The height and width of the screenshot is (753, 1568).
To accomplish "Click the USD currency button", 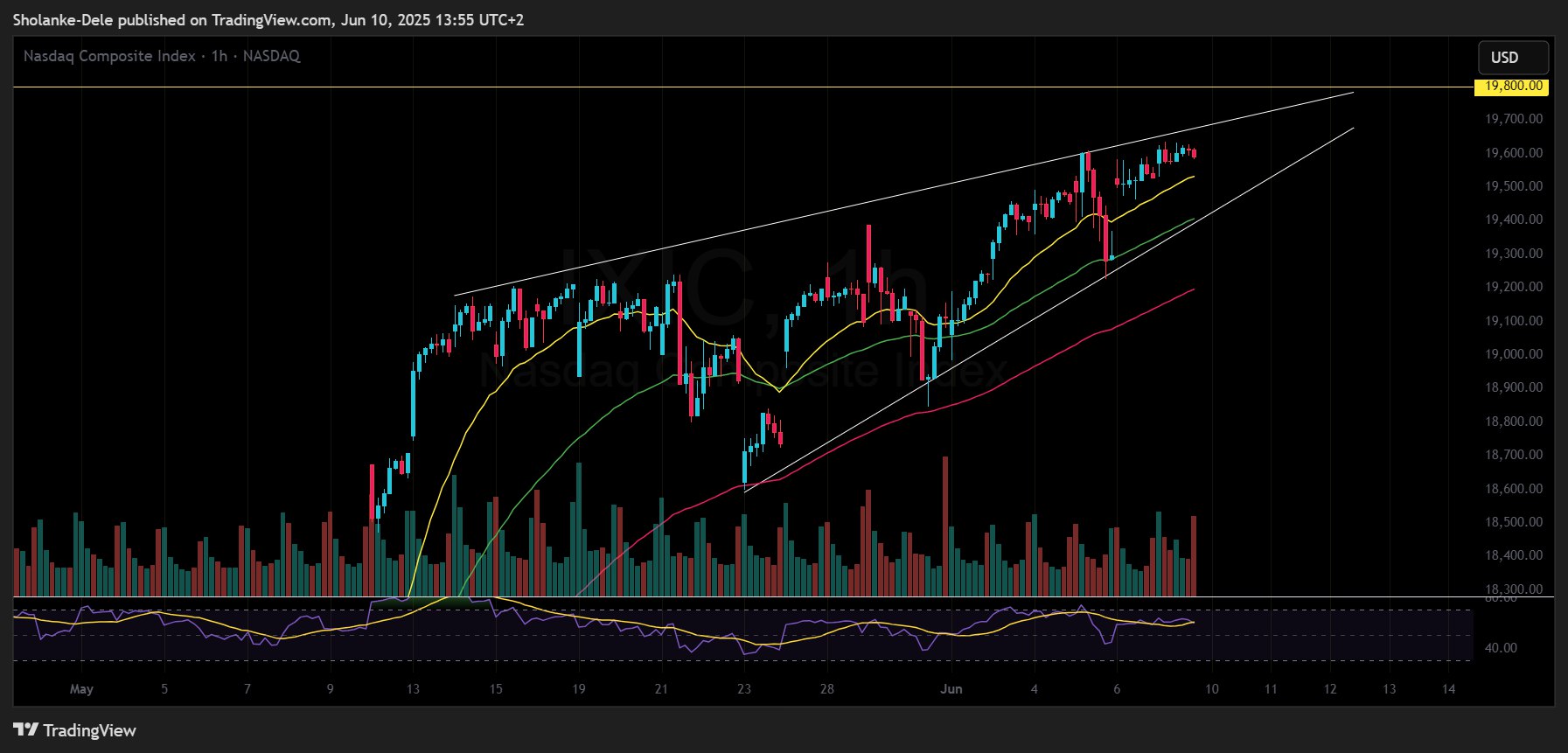I will (x=1513, y=58).
